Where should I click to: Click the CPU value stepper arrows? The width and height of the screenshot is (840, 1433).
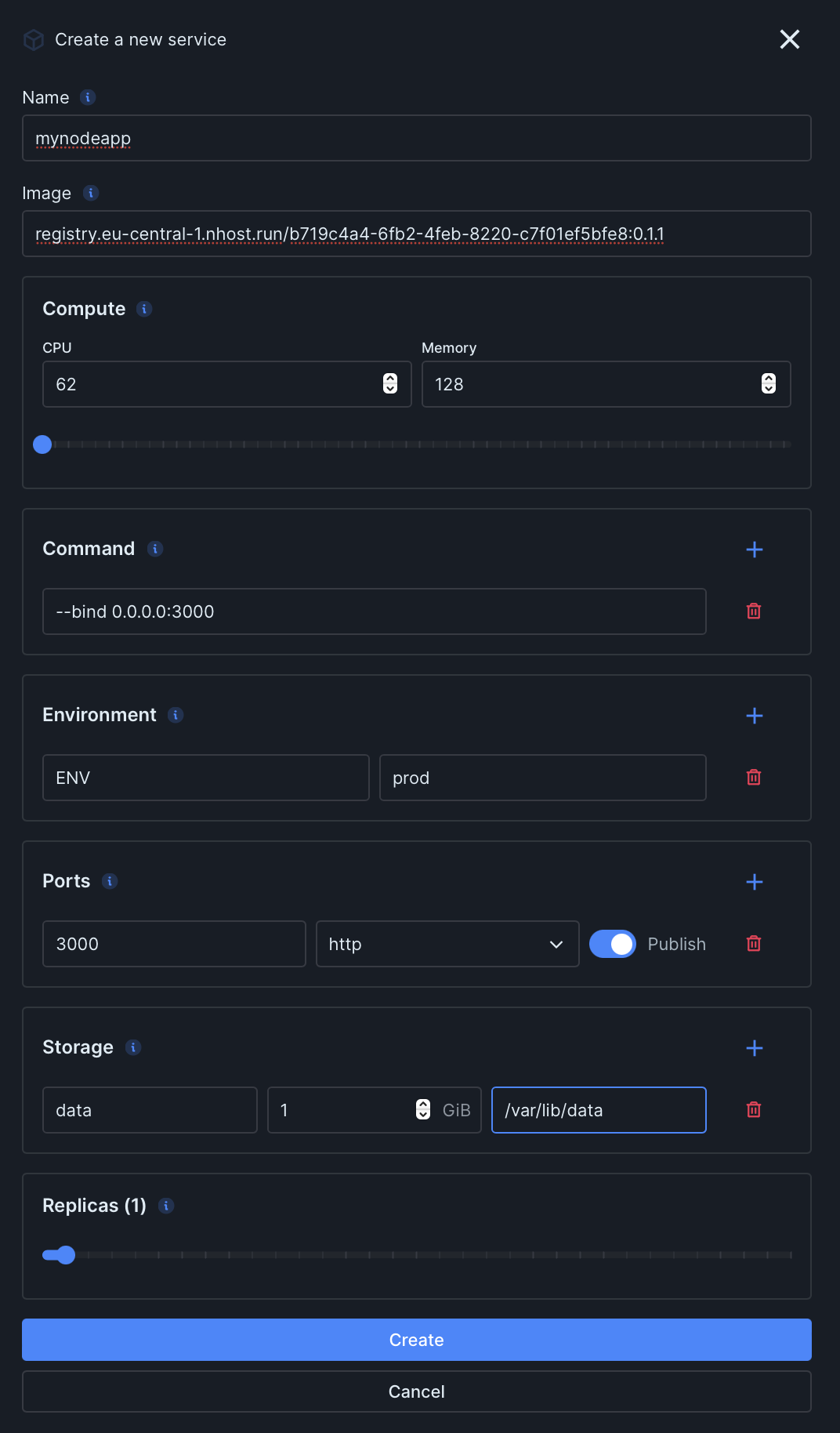click(x=390, y=384)
